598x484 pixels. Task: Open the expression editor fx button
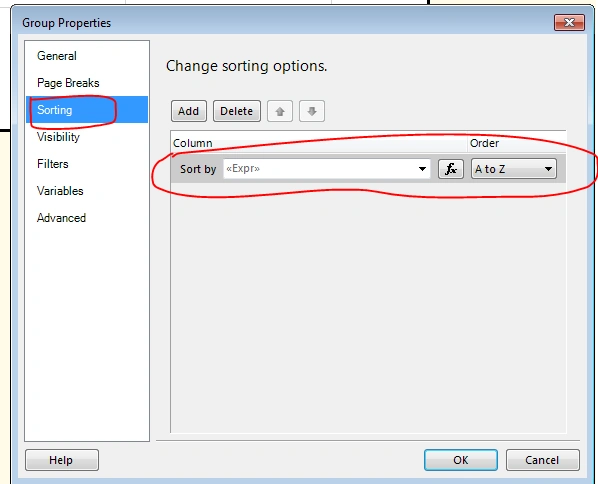[451, 169]
